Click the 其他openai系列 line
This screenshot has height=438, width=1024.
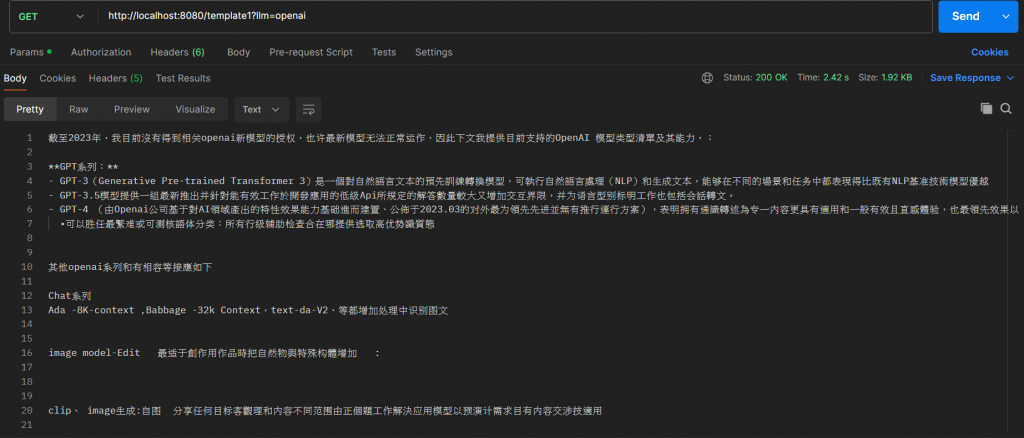[130, 267]
